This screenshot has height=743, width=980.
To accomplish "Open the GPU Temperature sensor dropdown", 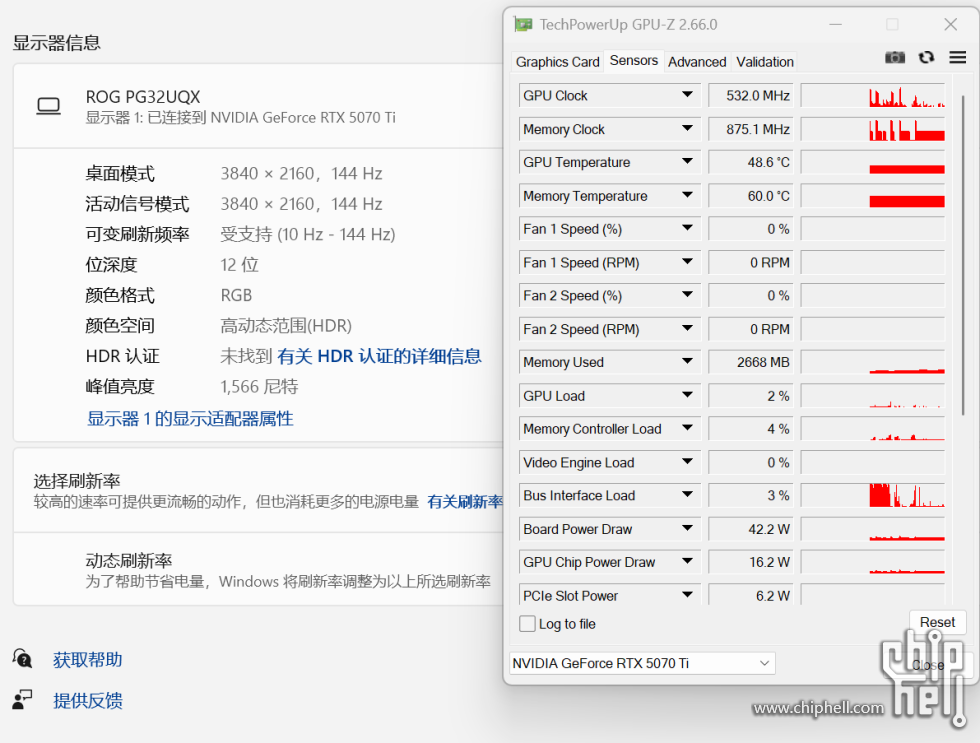I will coord(688,162).
